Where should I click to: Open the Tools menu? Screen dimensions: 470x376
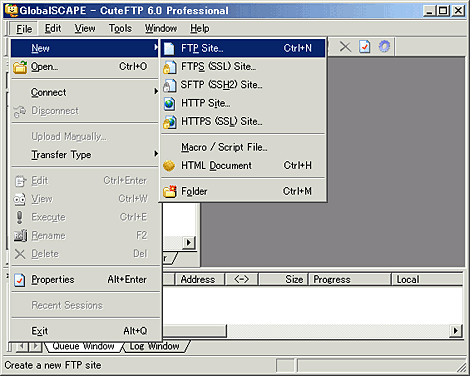click(x=120, y=28)
